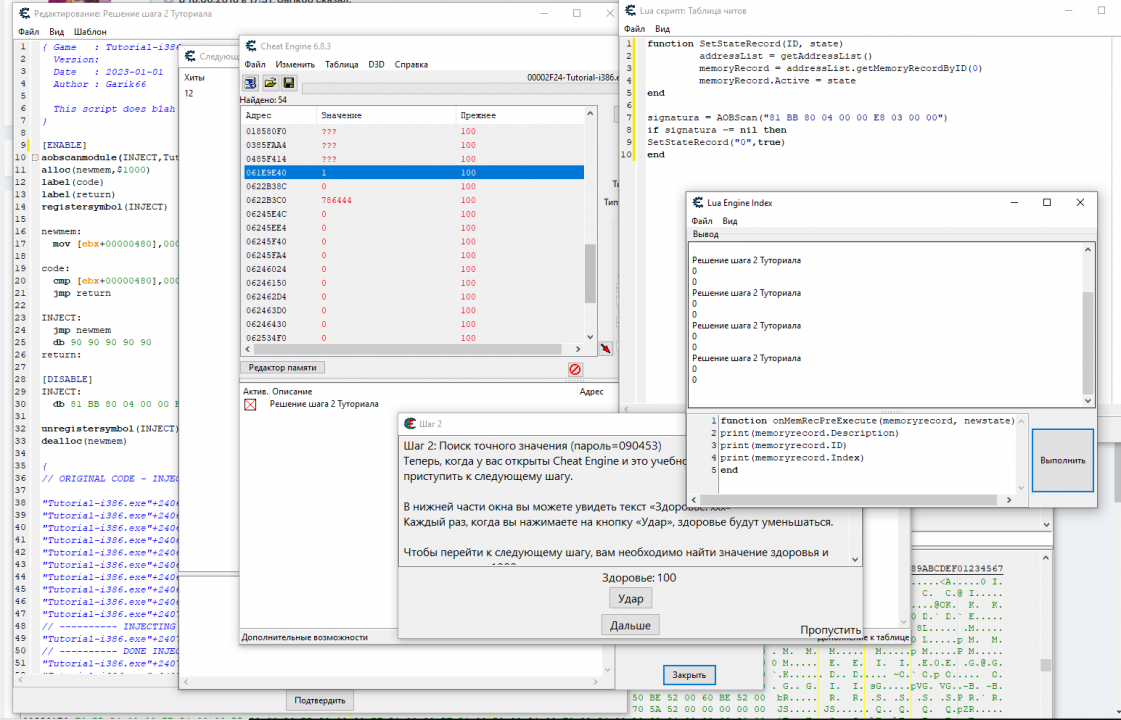
Task: Toggle active checkbox for Решение шага 2 Туториала
Action: pyautogui.click(x=250, y=405)
